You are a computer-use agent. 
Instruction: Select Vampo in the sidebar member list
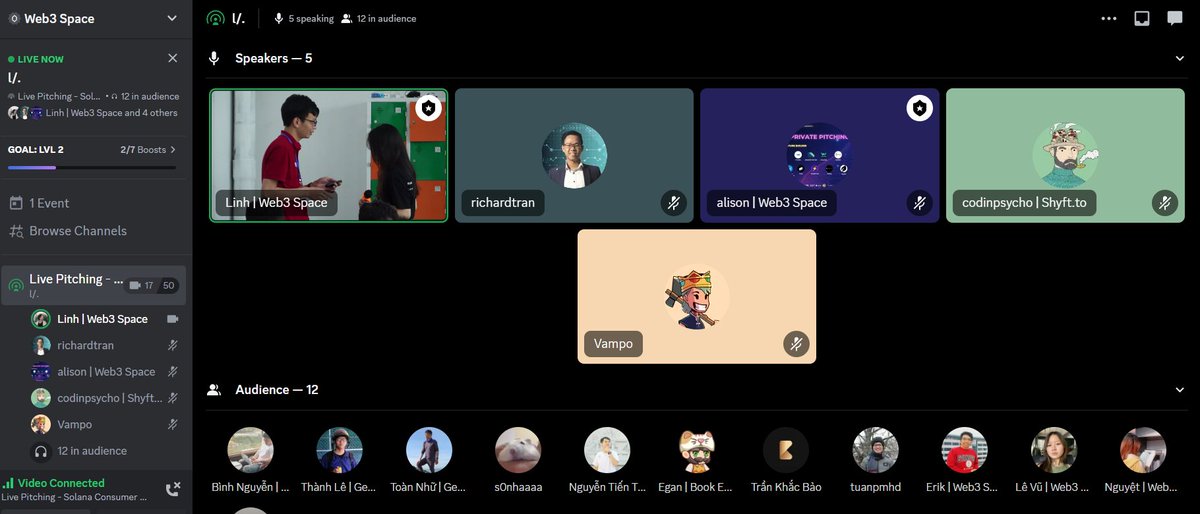[x=75, y=424]
